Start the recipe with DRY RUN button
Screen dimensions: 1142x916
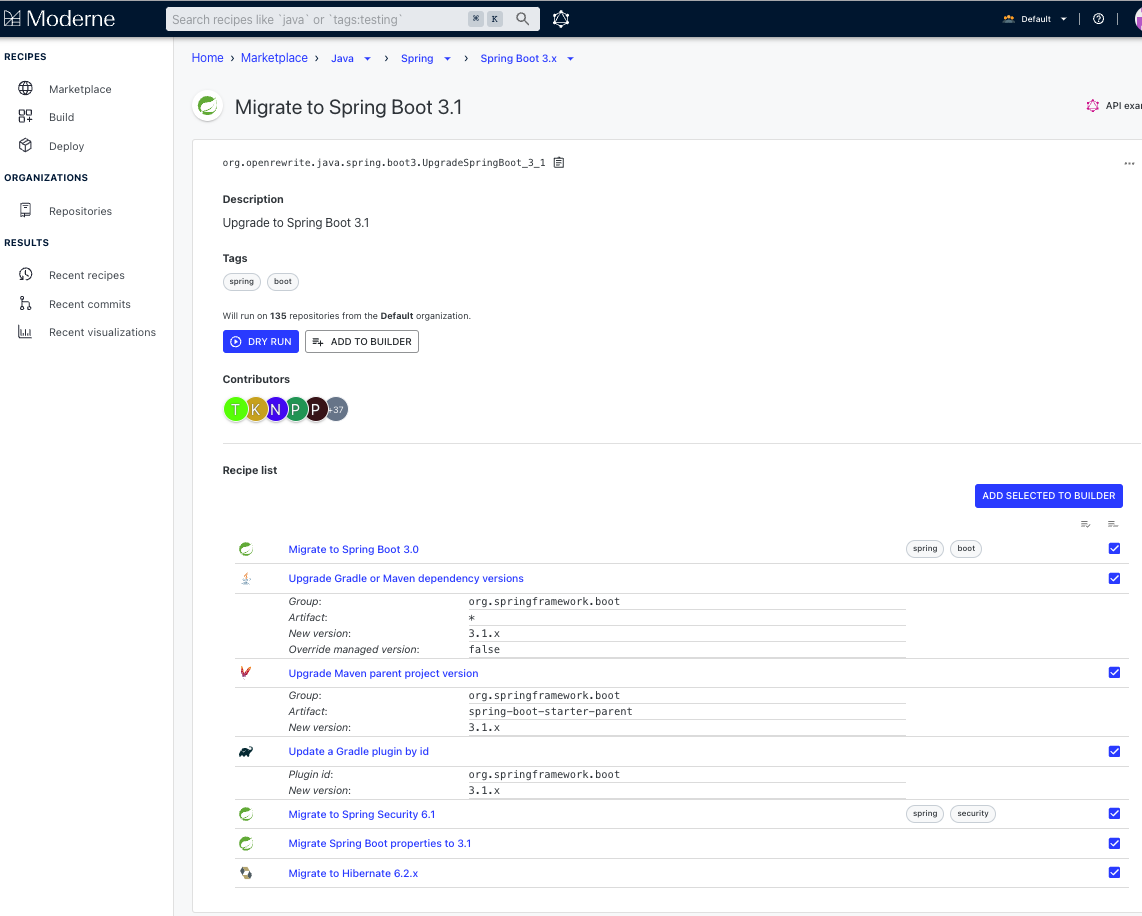point(261,341)
